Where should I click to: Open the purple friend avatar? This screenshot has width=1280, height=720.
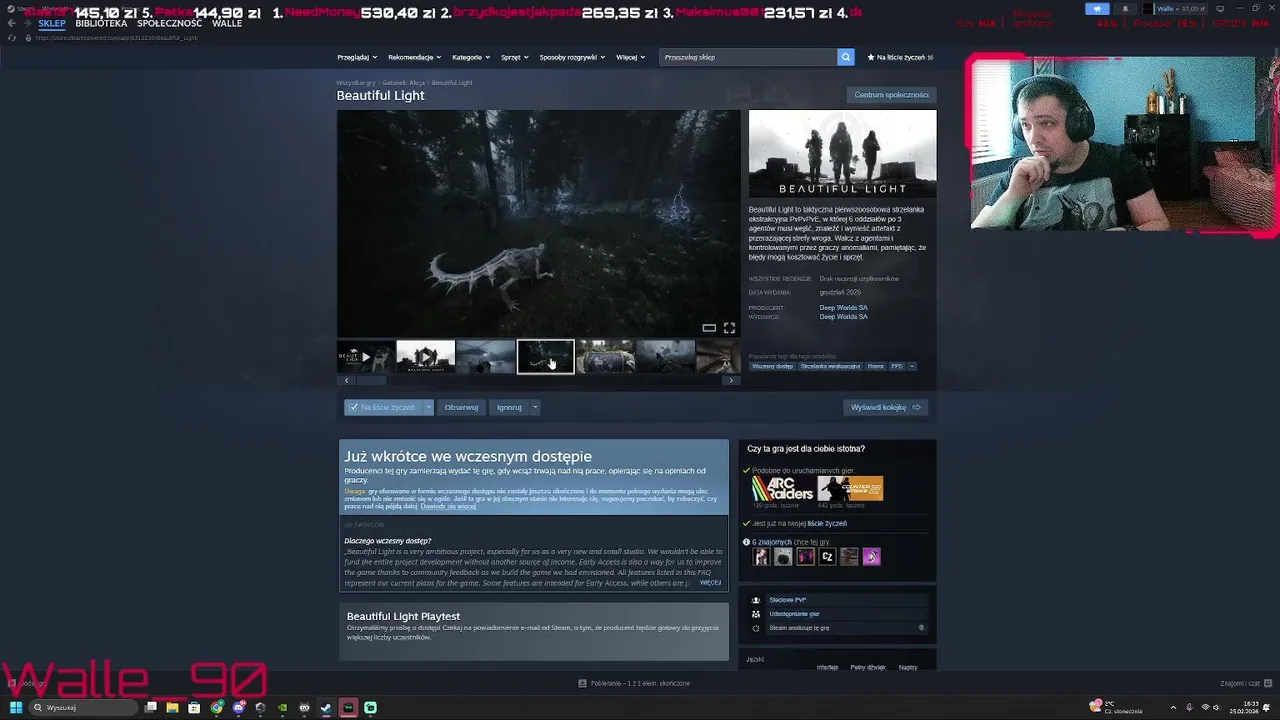871,557
